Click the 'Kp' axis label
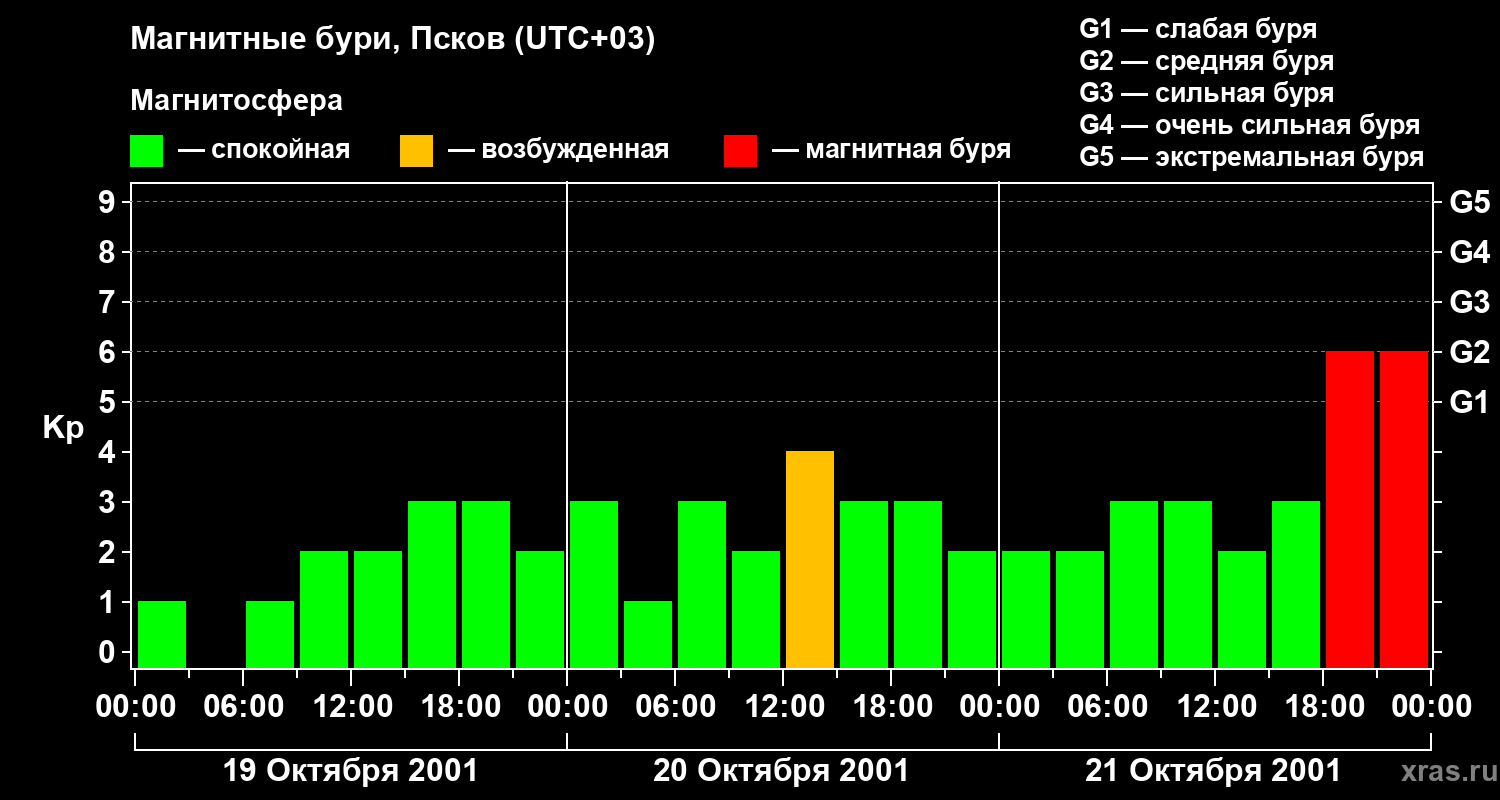Image resolution: width=1500 pixels, height=800 pixels. (x=63, y=428)
